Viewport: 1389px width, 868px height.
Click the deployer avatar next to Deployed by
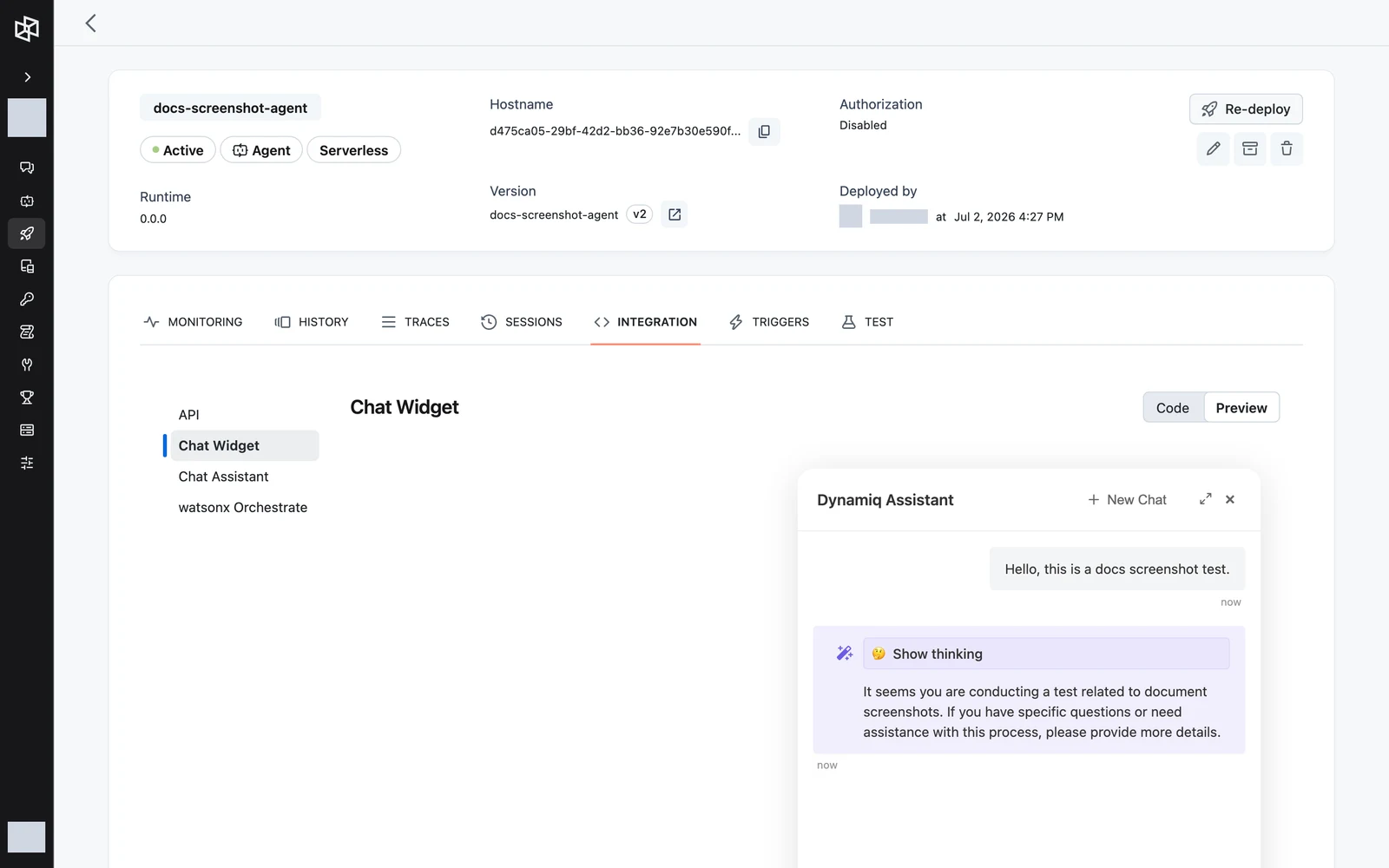click(x=851, y=216)
